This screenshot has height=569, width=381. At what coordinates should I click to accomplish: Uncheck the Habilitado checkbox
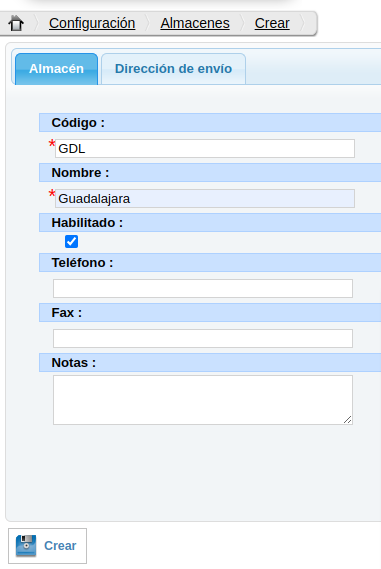coord(71,241)
